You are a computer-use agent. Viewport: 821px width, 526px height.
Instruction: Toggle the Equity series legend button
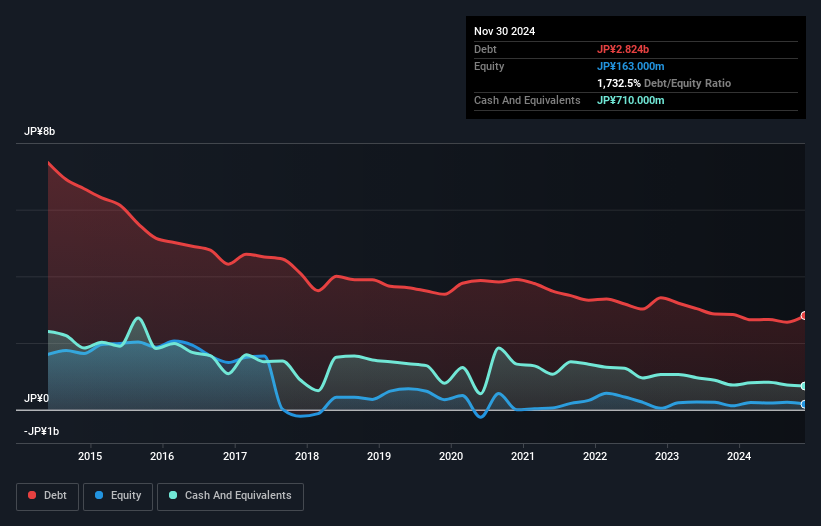118,496
